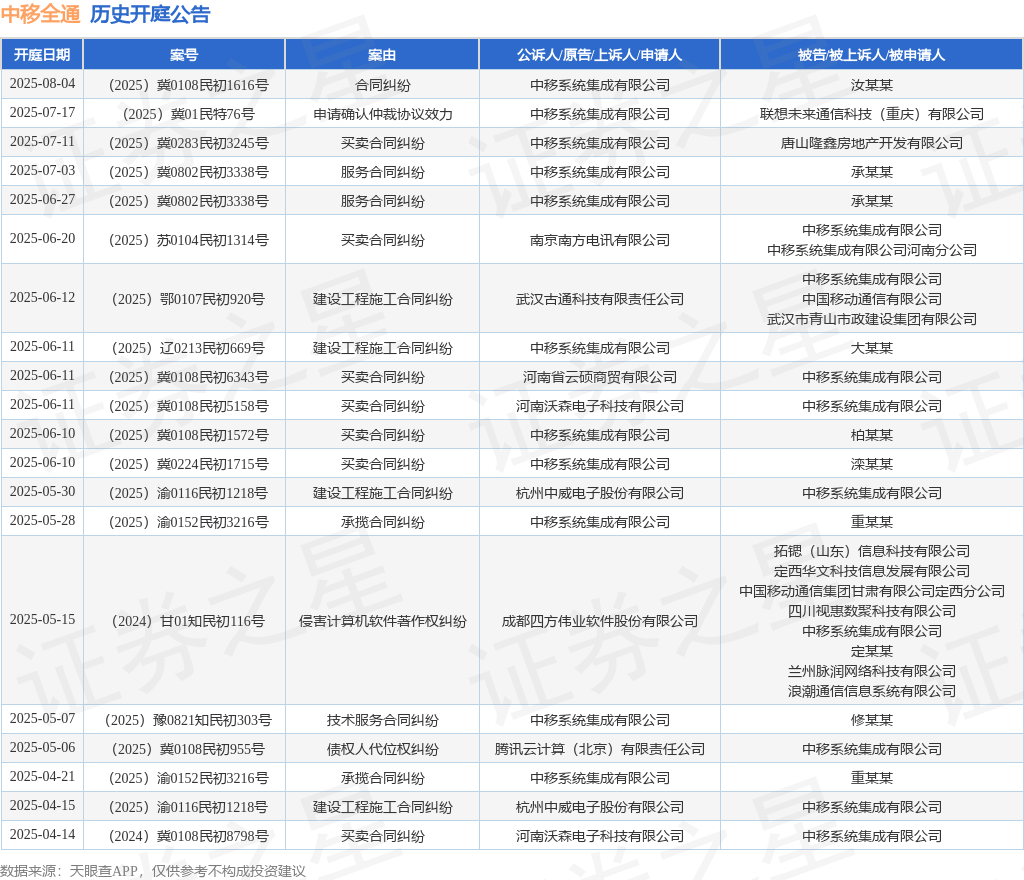Click defendant 滦某某

point(871,464)
